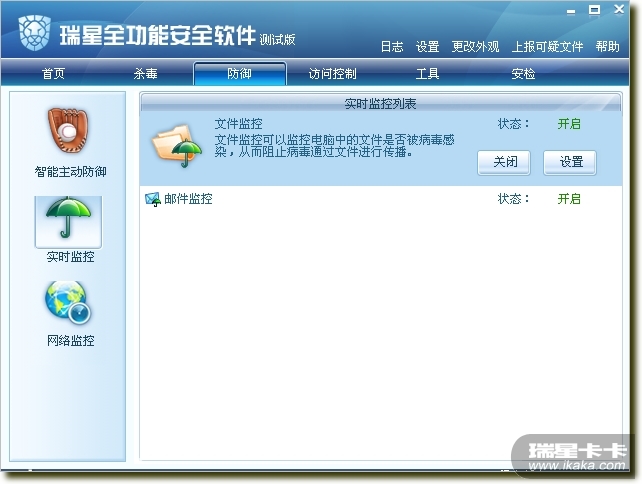Open 网络监控 globe icon
The image size is (642, 484).
click(x=68, y=302)
